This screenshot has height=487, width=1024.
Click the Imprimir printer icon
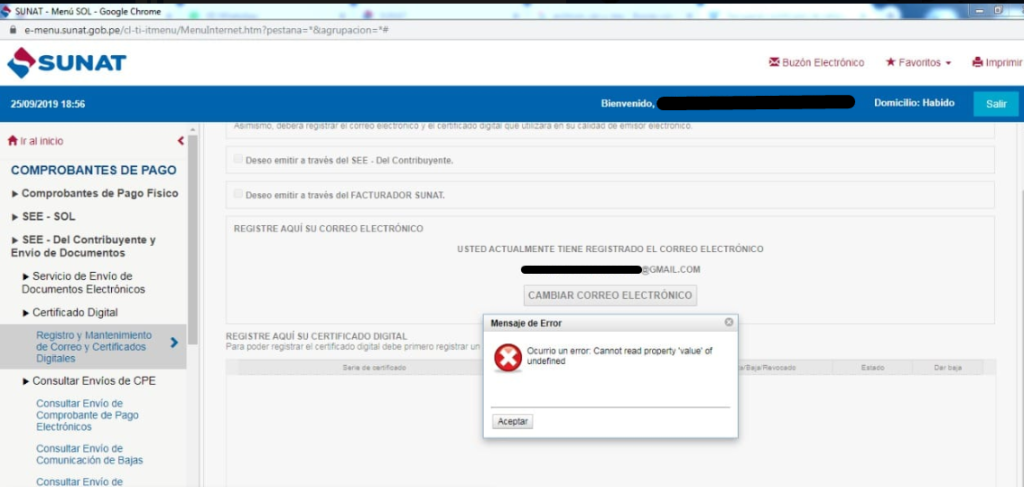pyautogui.click(x=977, y=63)
